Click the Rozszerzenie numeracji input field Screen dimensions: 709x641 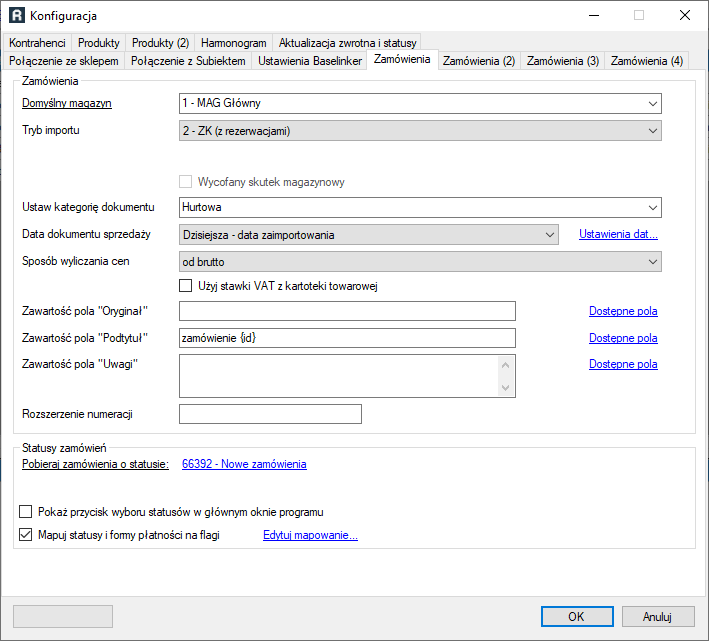(270, 414)
